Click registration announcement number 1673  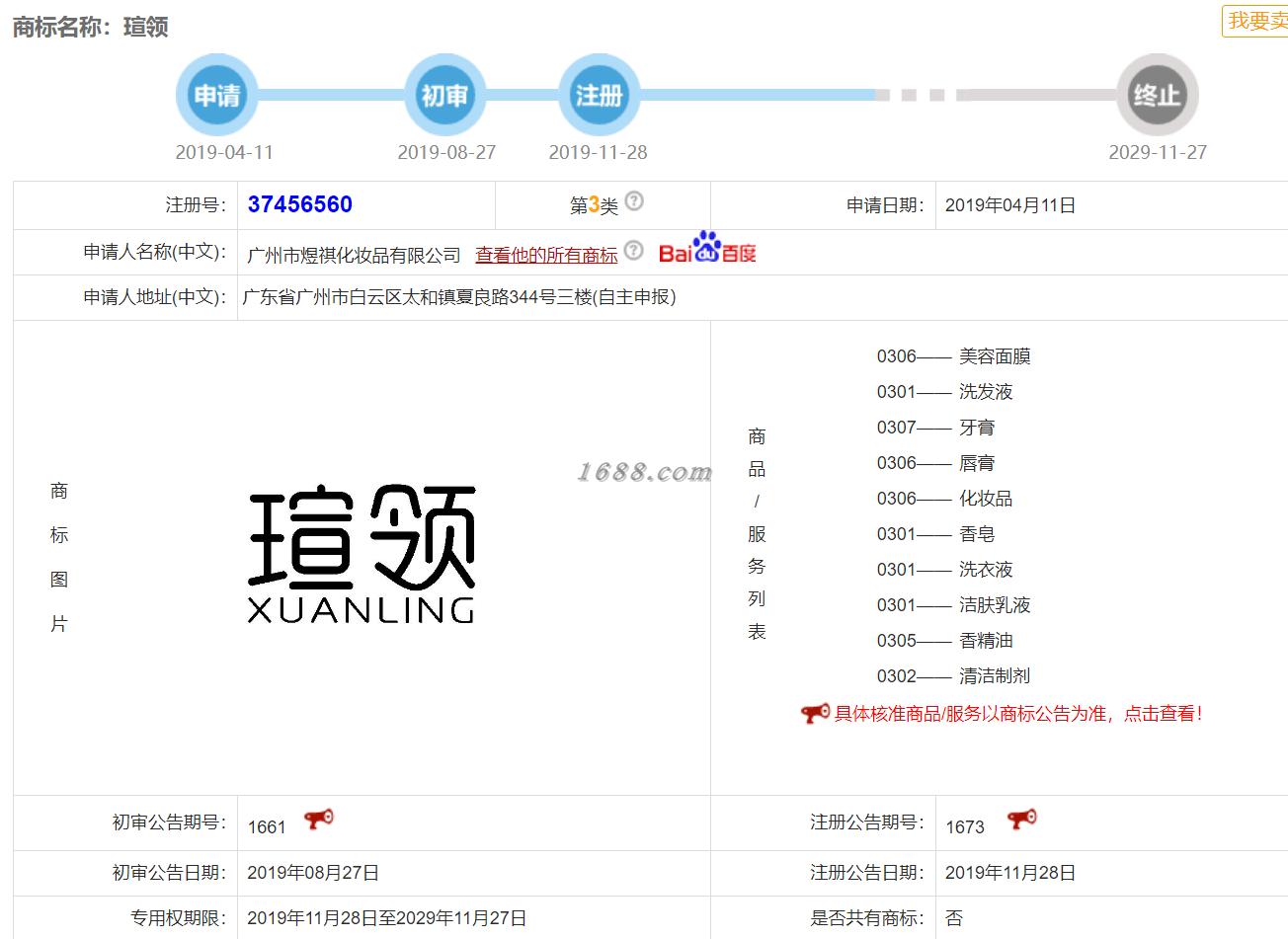(x=965, y=826)
